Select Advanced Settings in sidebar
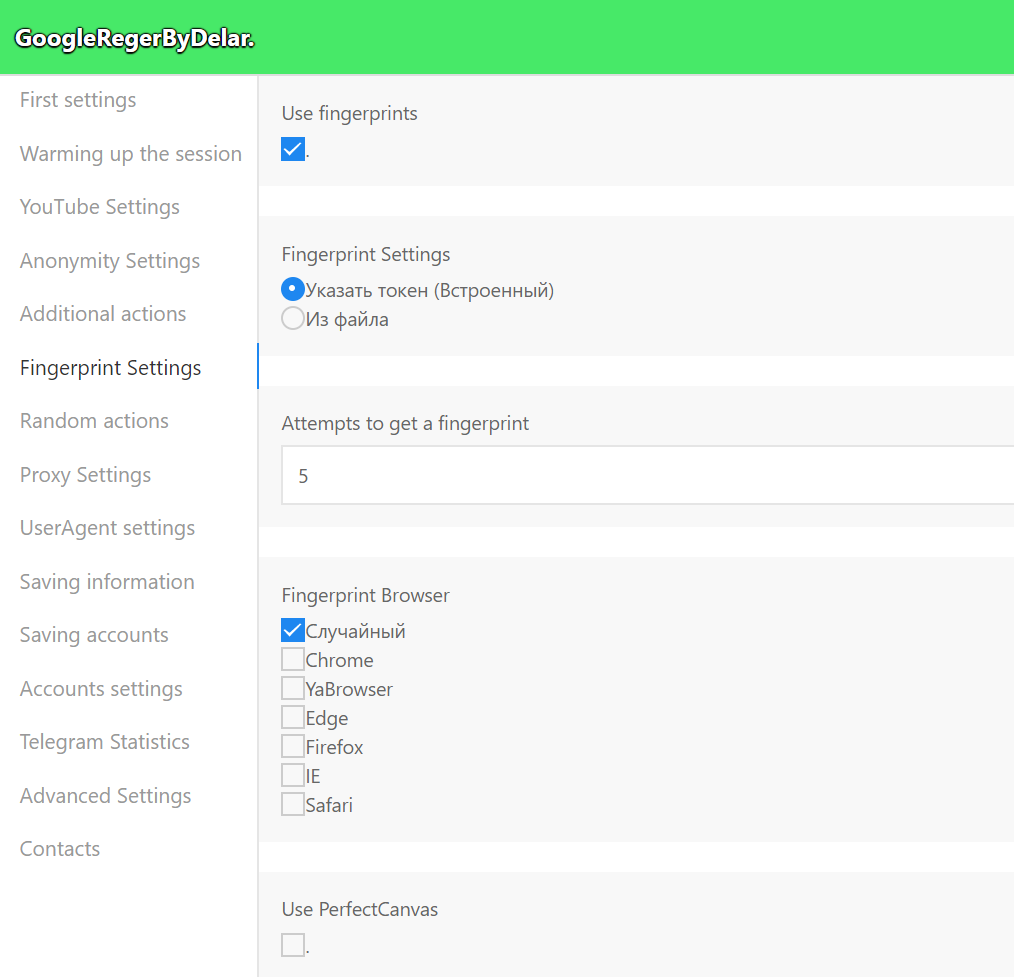Screen dimensions: 1014x977 point(105,795)
